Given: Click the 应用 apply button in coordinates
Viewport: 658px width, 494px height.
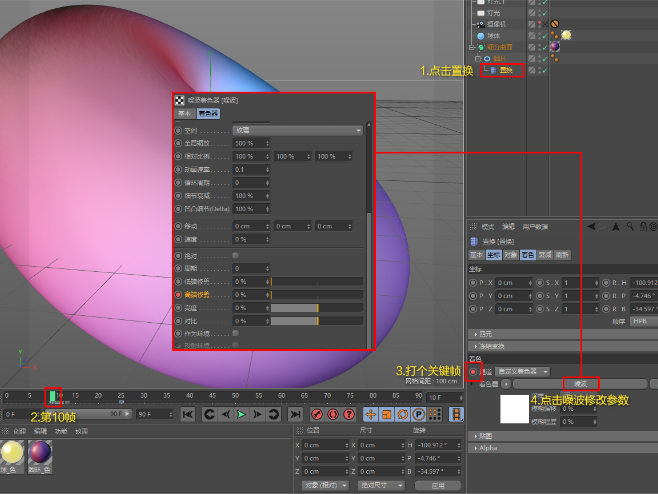Looking at the screenshot, I should coord(437,485).
